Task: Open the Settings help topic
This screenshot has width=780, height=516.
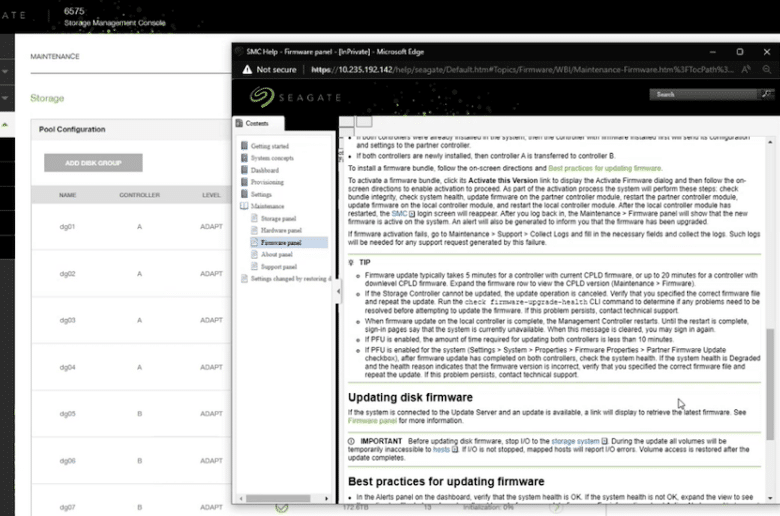Action: tap(261, 195)
